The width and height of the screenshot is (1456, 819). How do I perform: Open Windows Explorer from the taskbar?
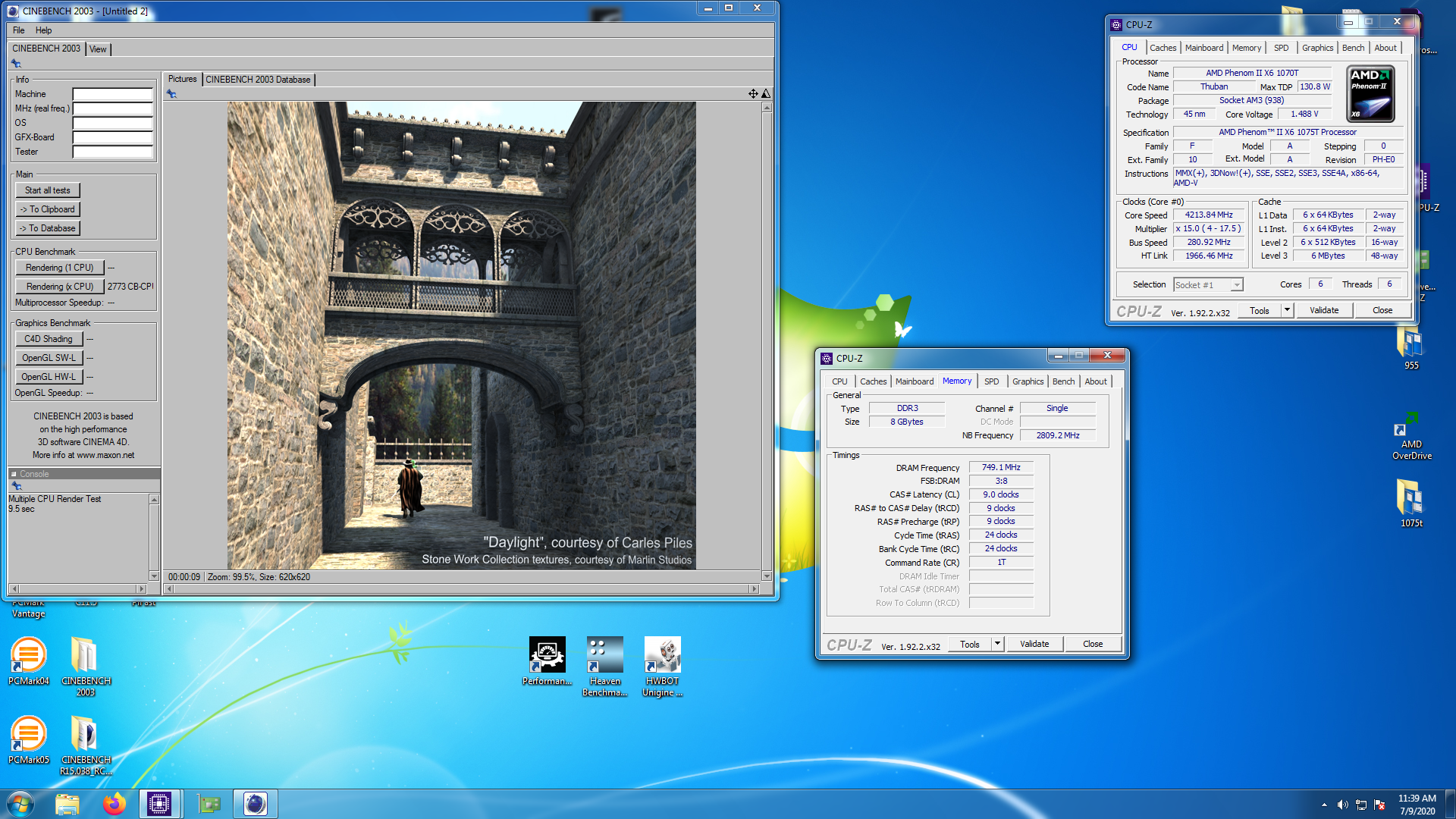tap(67, 804)
